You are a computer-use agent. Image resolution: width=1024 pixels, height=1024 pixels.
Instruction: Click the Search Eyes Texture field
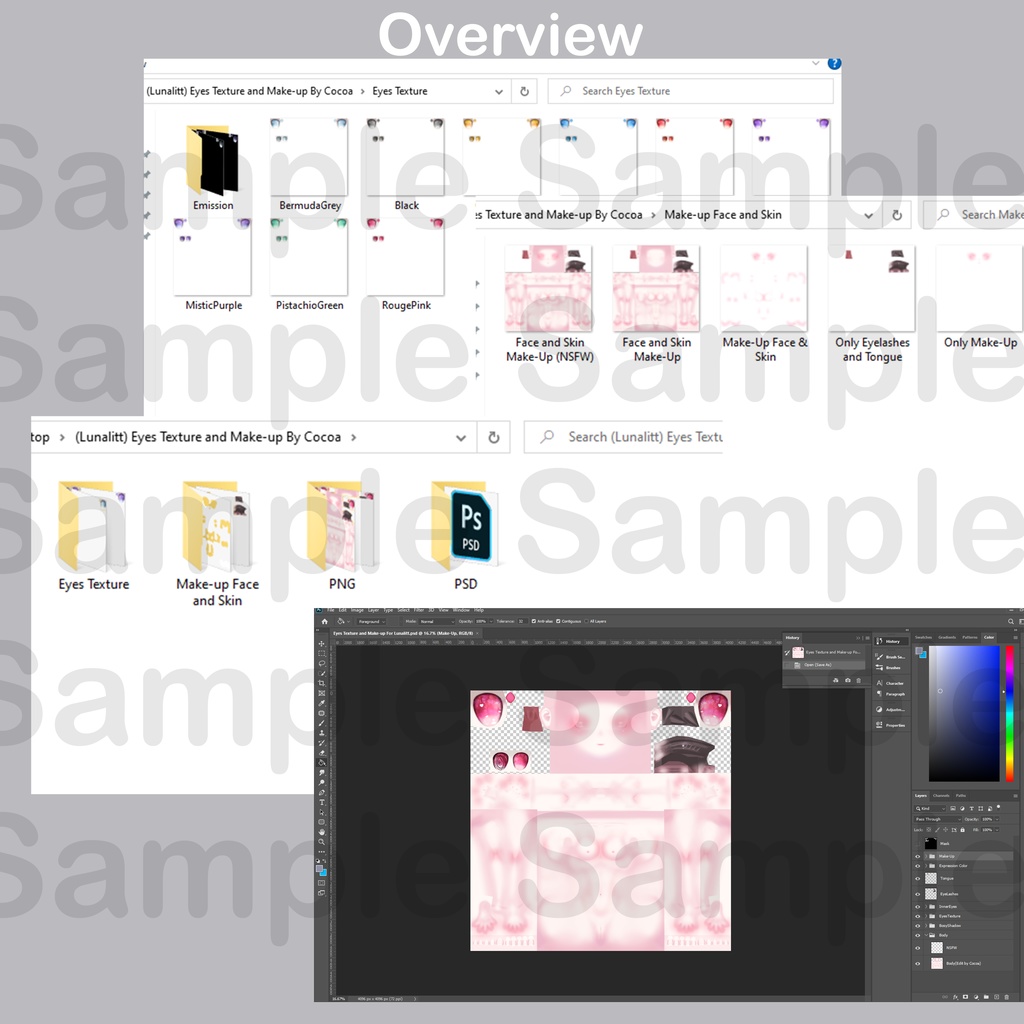pyautogui.click(x=690, y=91)
